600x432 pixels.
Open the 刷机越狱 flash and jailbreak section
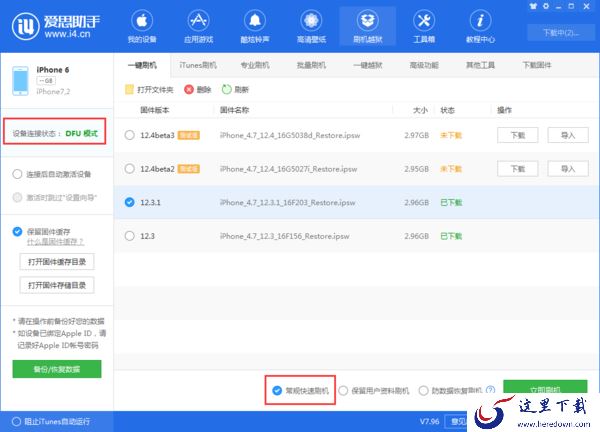click(x=367, y=26)
